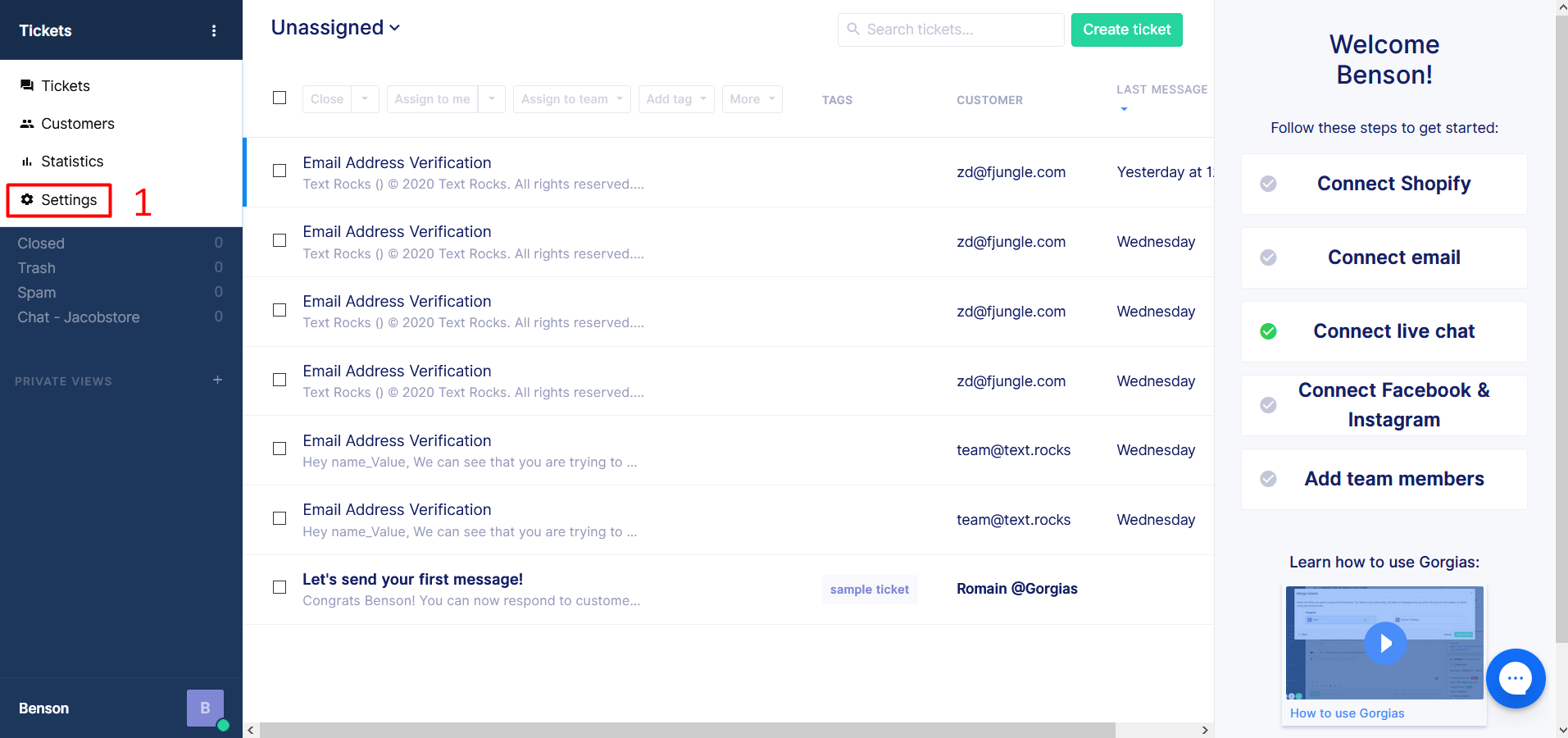Click Benson's avatar badge
The height and width of the screenshot is (738, 1568).
[205, 708]
